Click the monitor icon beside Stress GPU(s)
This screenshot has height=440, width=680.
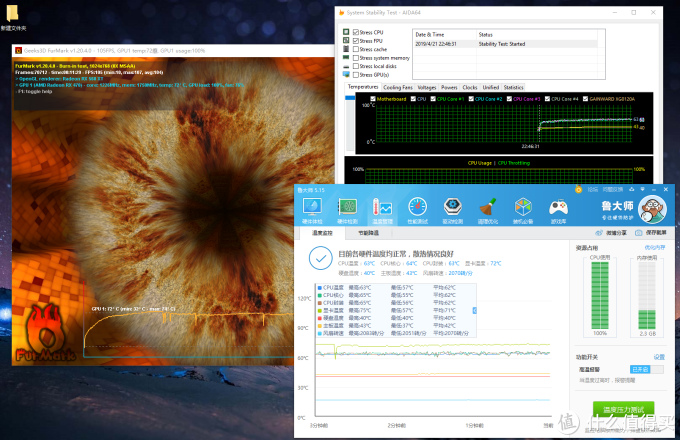click(x=346, y=75)
